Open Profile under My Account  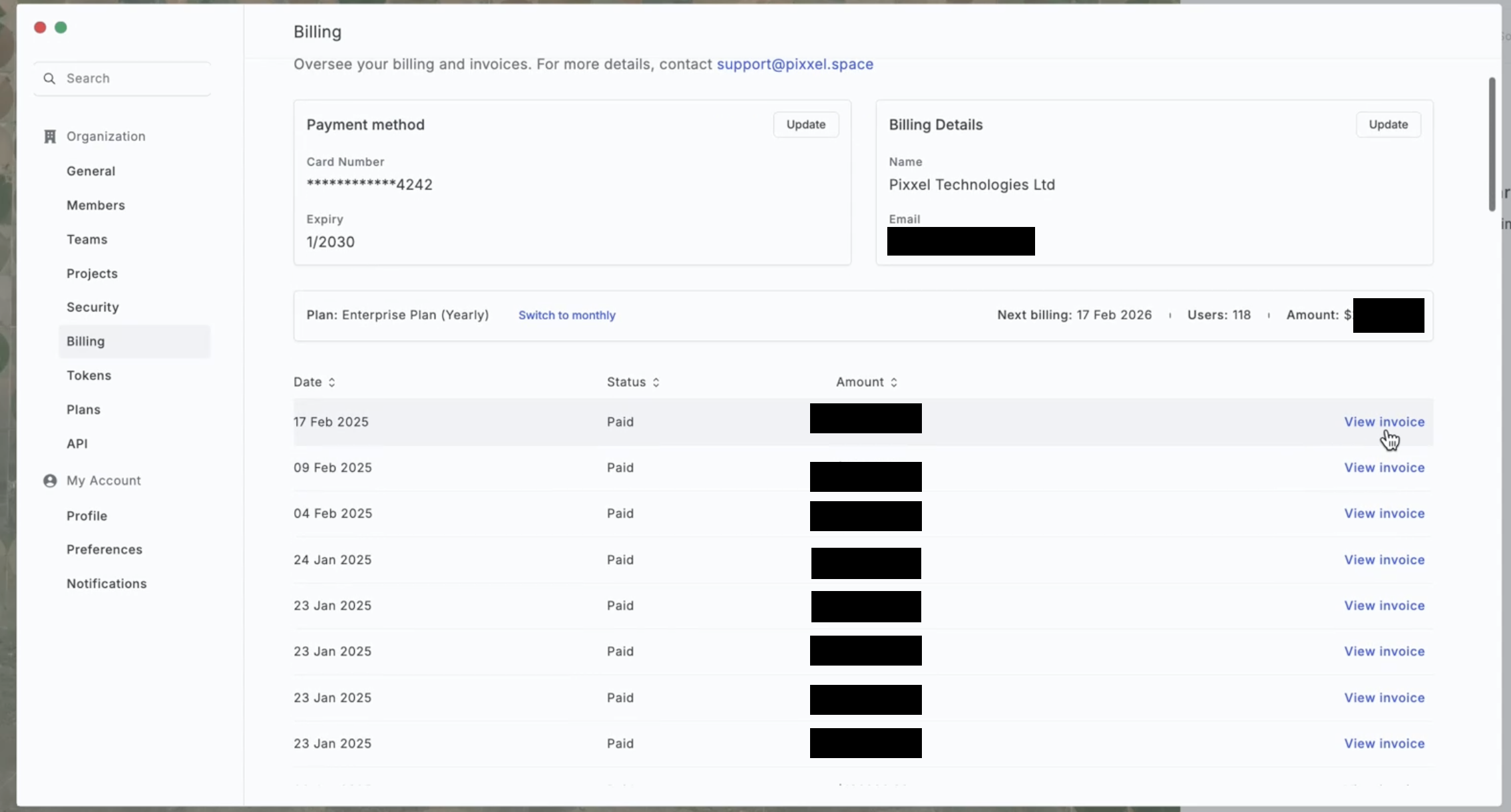tap(87, 516)
